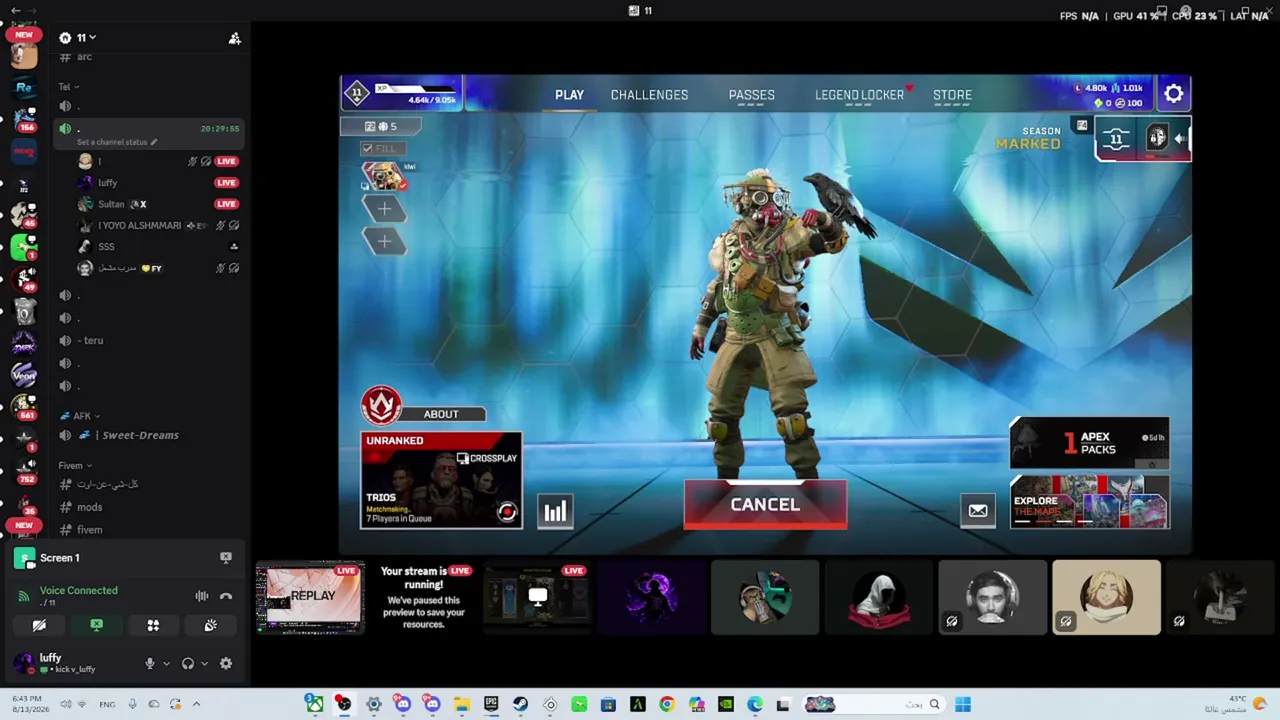This screenshot has height=720, width=1280.
Task: Stop streaming with the Screen 1 monitor icon
Action: [x=226, y=558]
